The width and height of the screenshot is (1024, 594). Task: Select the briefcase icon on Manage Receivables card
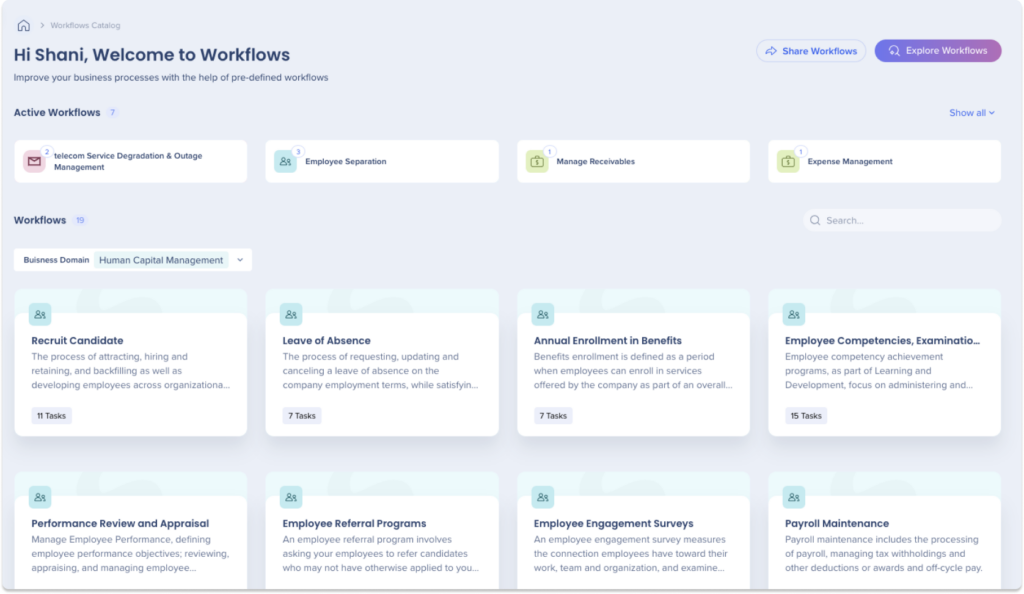coord(535,161)
